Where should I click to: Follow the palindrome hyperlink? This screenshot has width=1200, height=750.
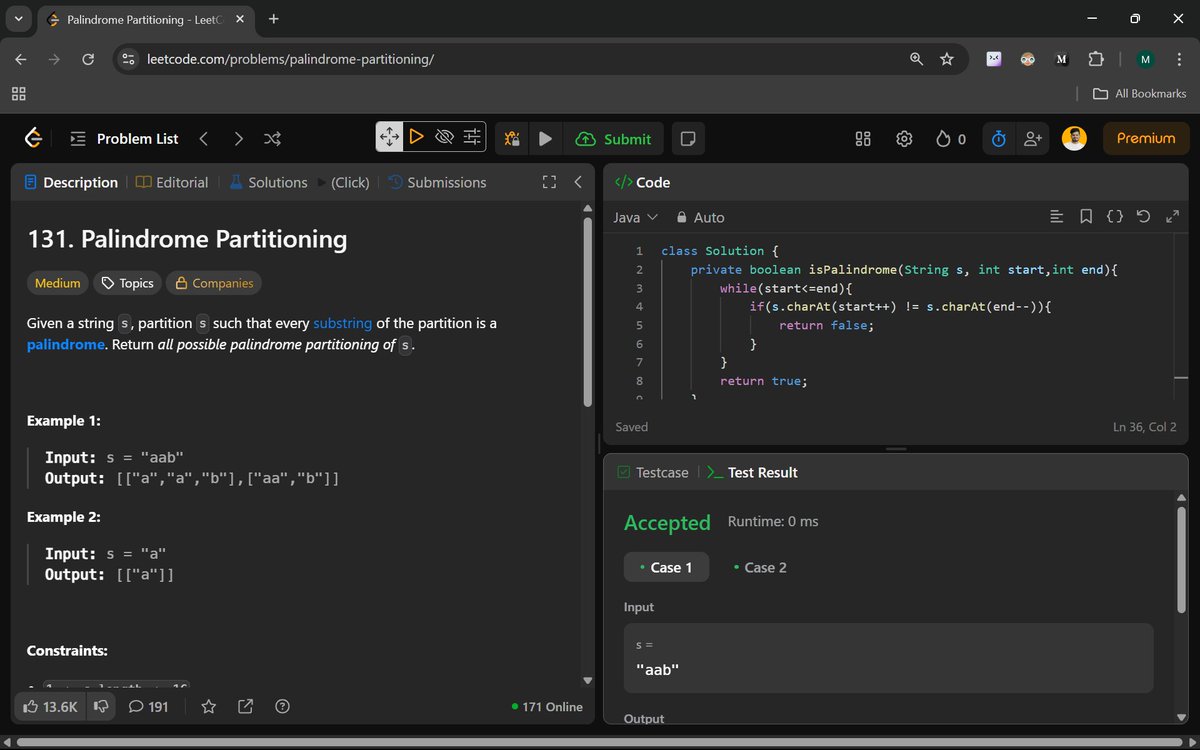tap(66, 344)
